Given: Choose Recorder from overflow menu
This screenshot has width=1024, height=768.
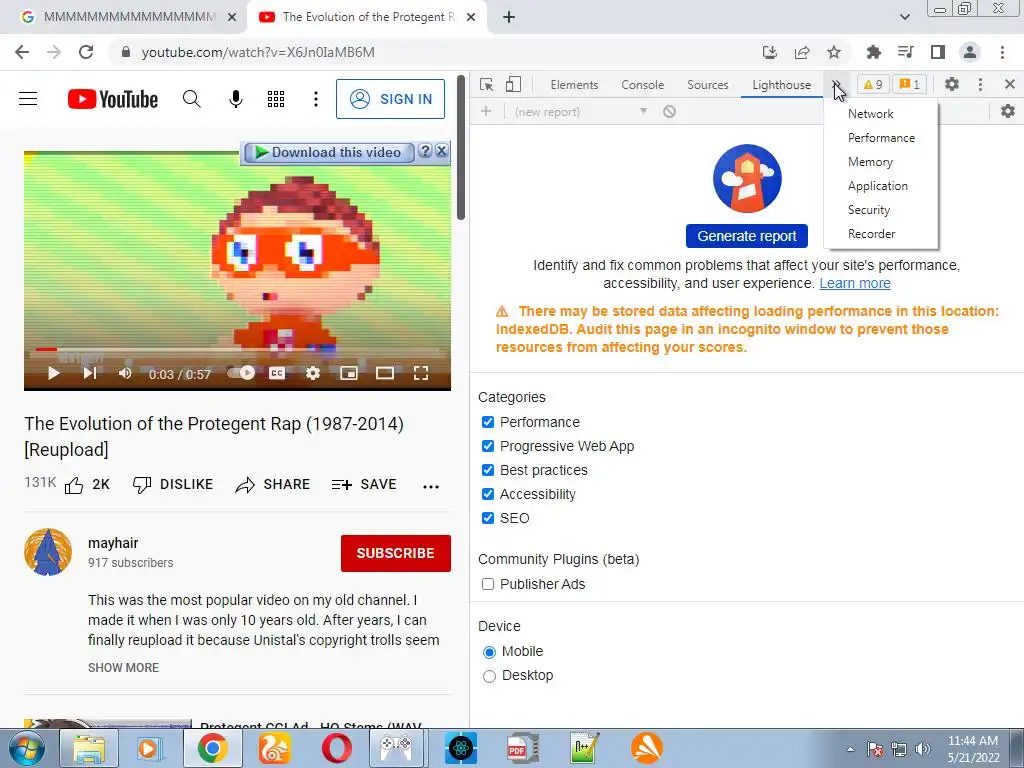Looking at the screenshot, I should tap(871, 234).
